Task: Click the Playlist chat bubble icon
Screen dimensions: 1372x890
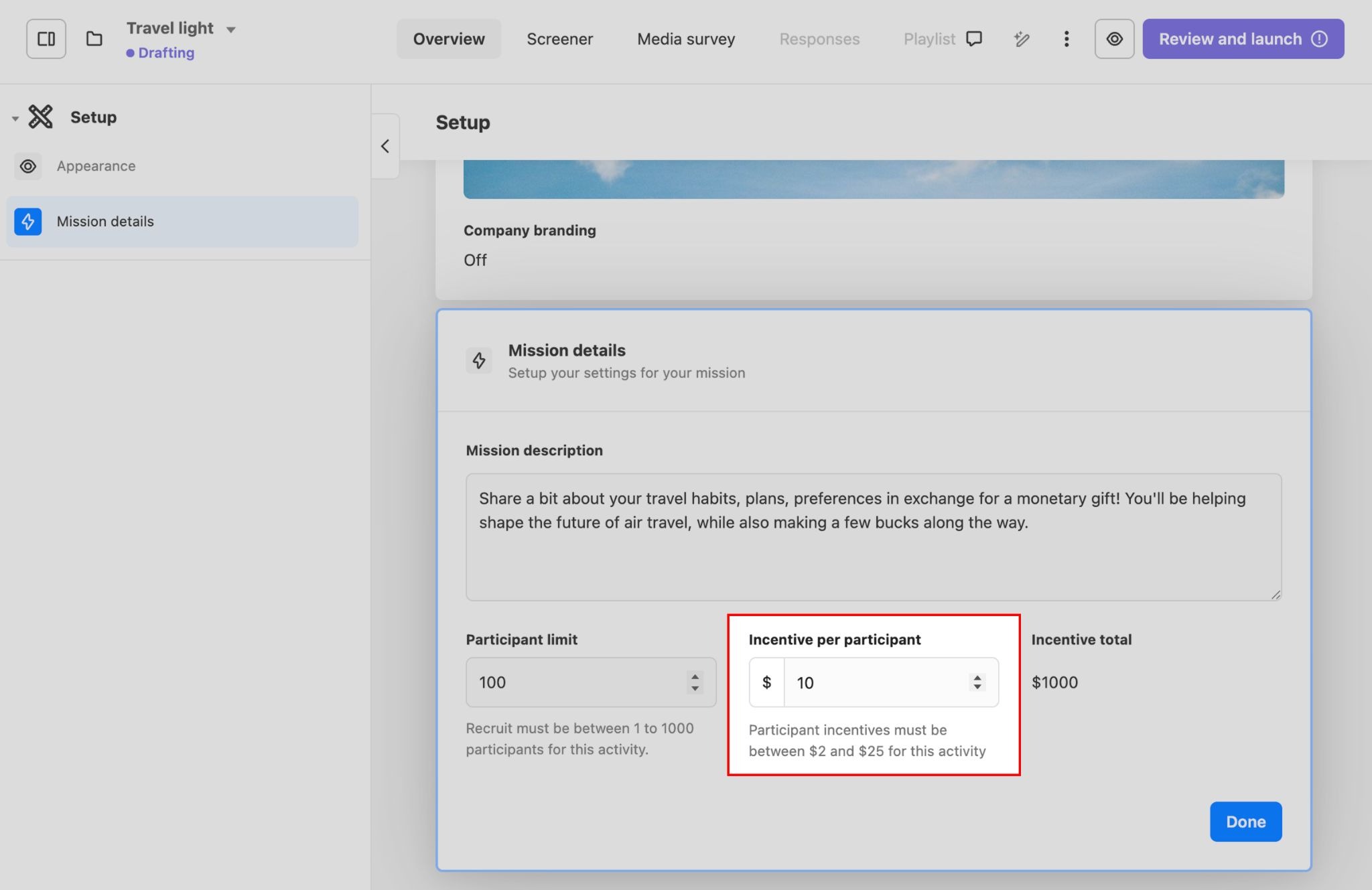Action: point(974,39)
